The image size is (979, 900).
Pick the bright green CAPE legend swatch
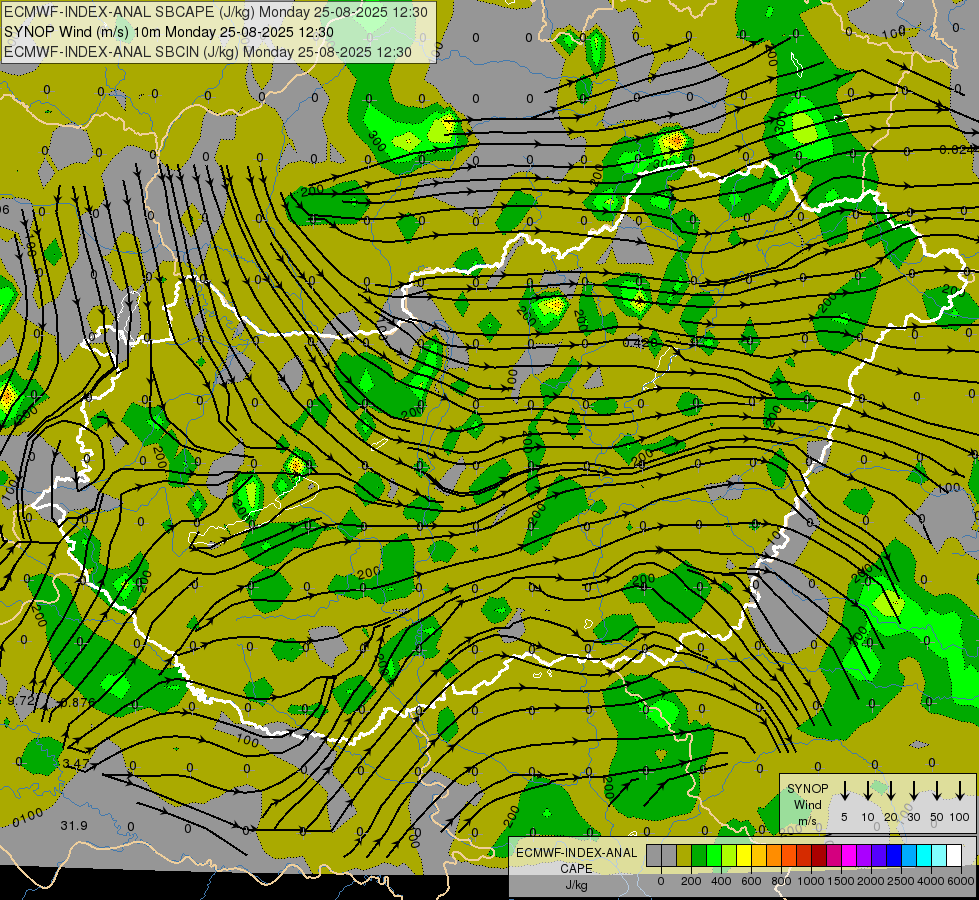click(x=714, y=855)
